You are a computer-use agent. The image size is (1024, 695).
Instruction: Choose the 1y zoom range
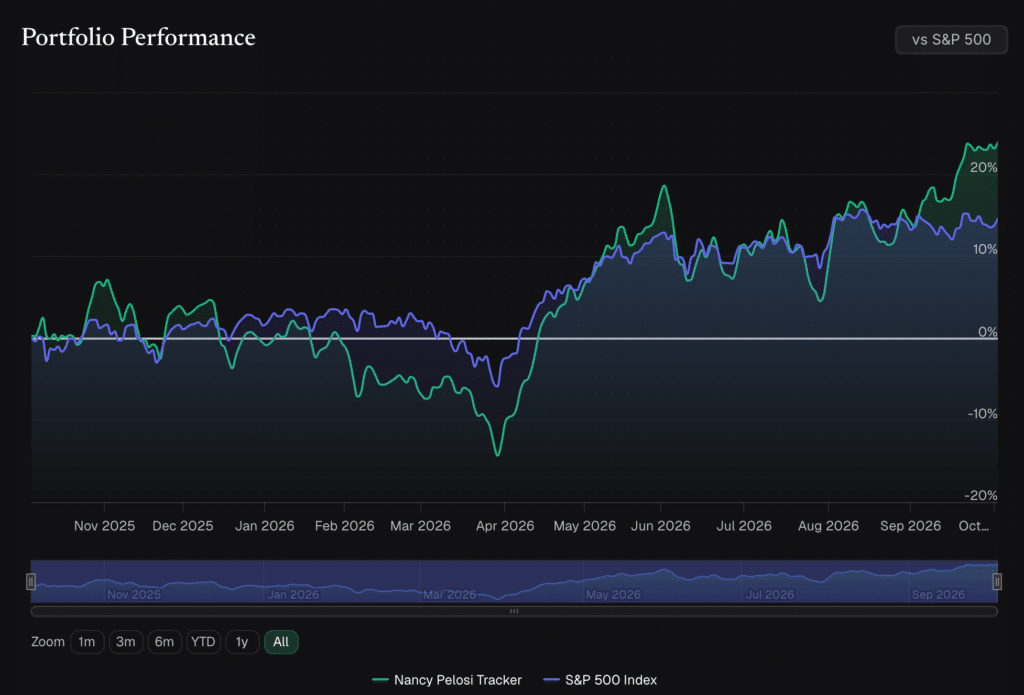tap(242, 642)
